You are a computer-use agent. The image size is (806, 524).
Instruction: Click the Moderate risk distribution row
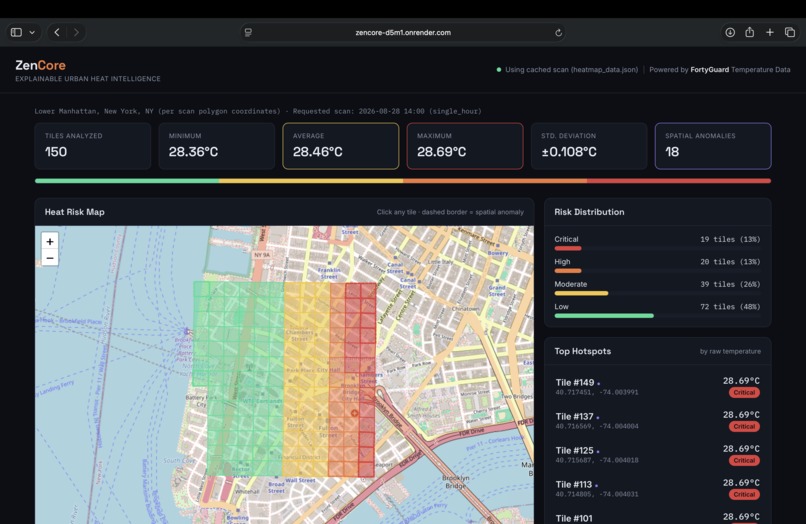657,288
